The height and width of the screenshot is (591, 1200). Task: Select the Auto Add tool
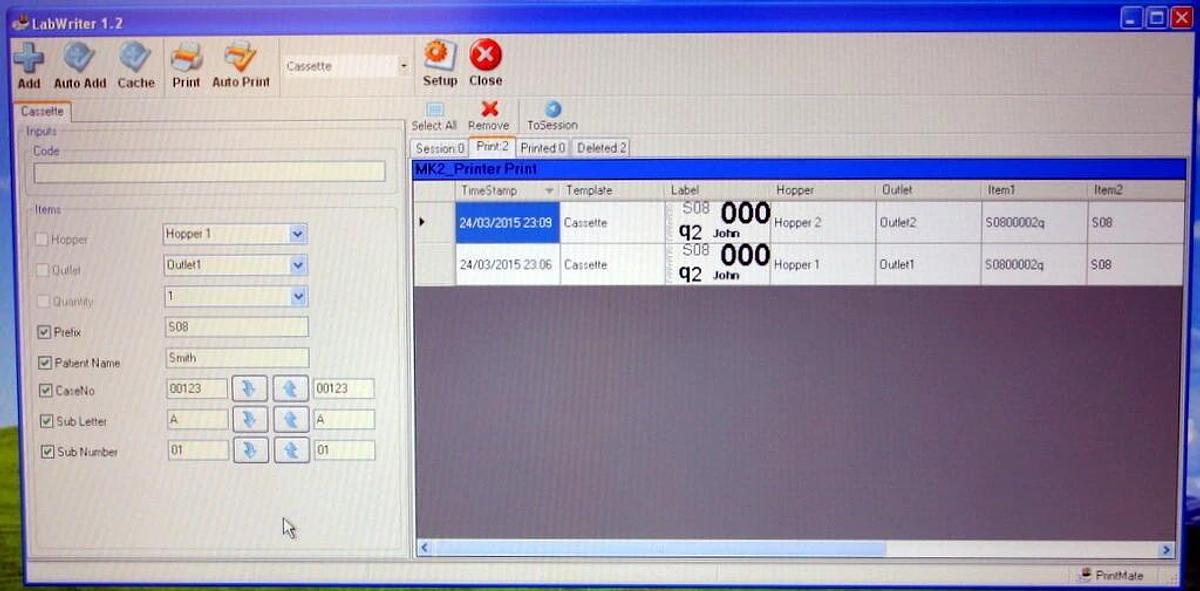(79, 62)
